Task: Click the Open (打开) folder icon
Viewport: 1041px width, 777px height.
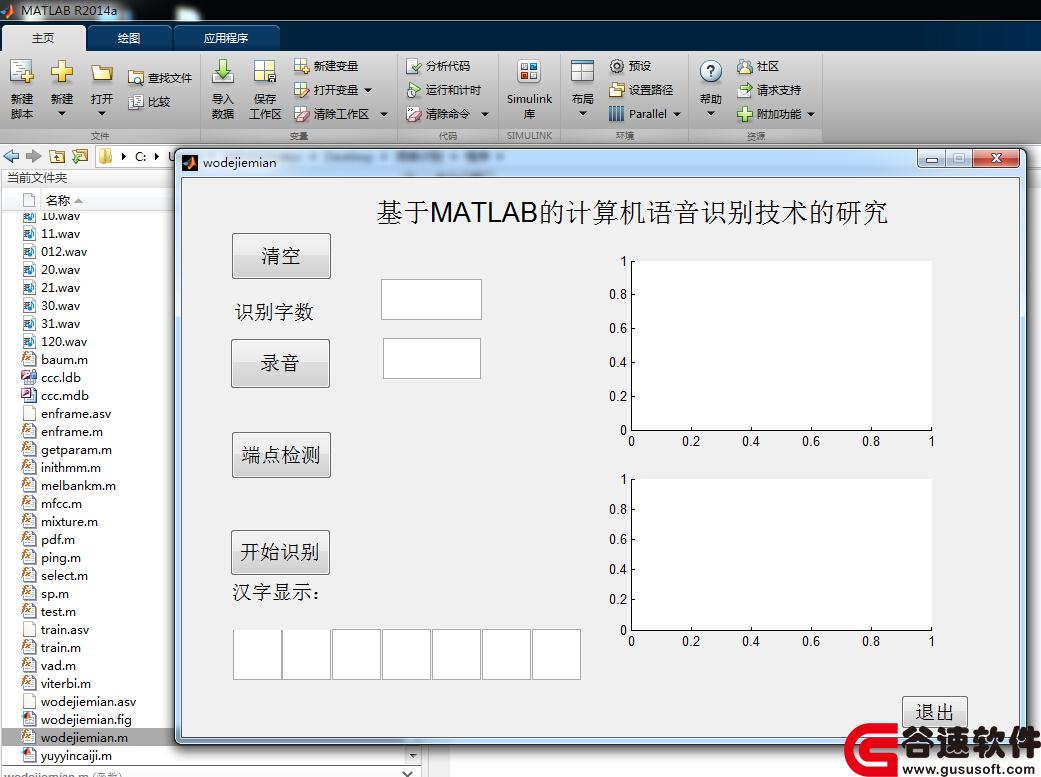Action: pyautogui.click(x=102, y=72)
